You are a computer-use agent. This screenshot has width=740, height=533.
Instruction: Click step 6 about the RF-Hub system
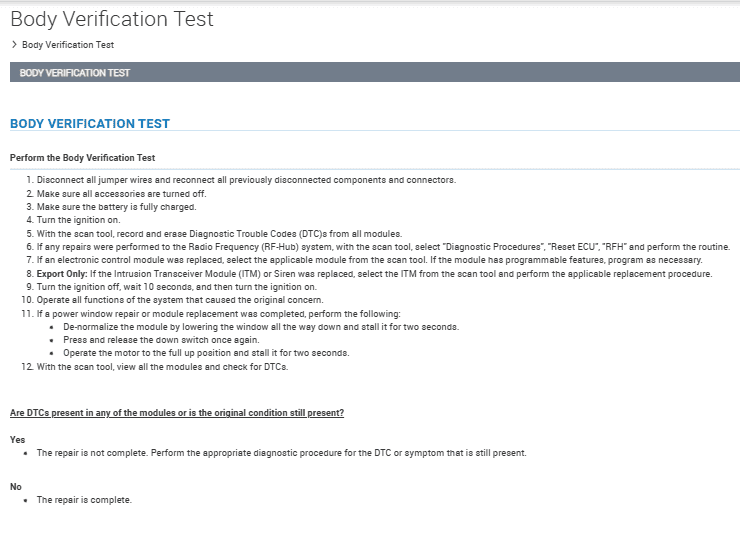pyautogui.click(x=383, y=247)
